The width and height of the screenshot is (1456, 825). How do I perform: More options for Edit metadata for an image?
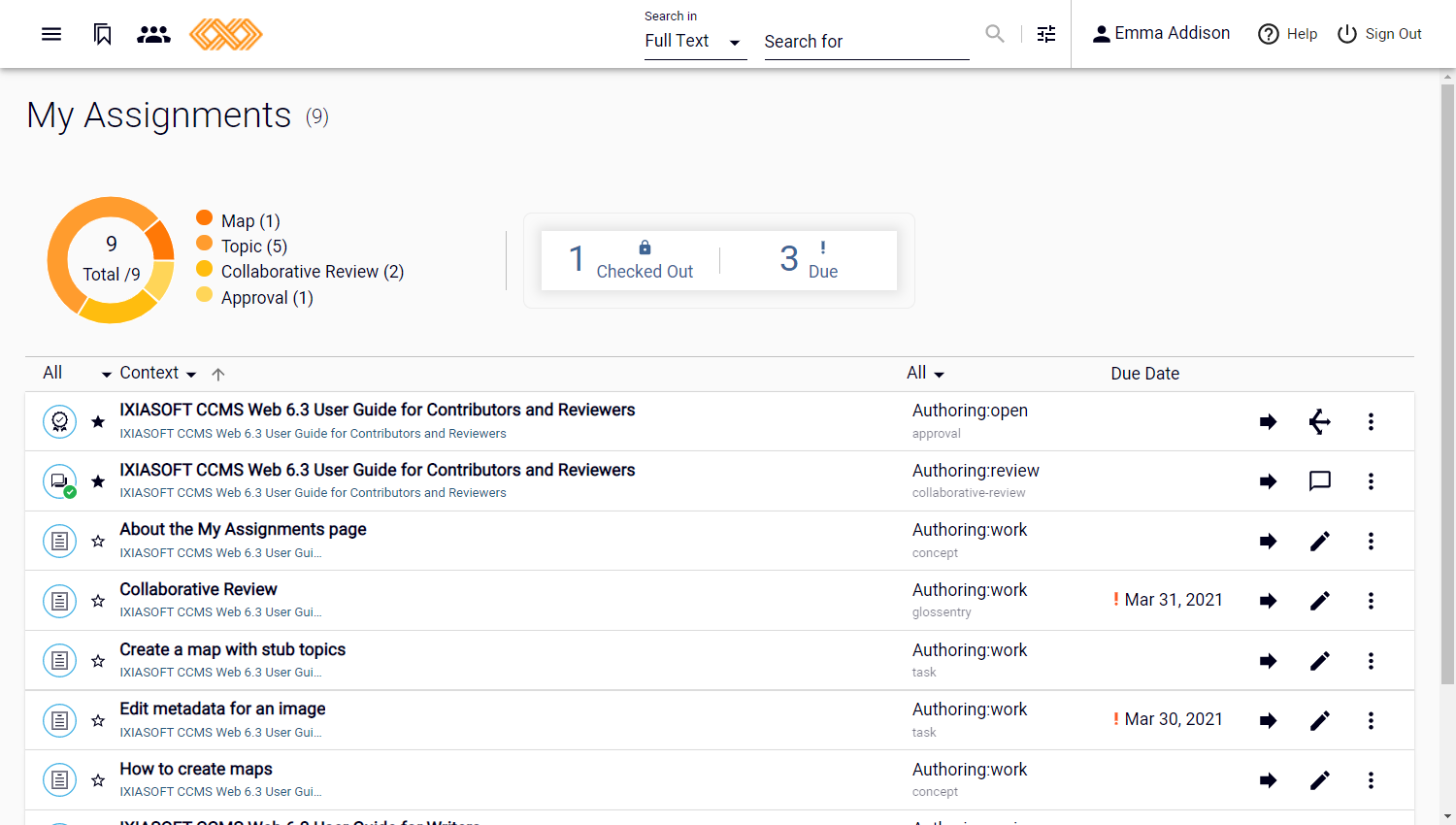1371,720
